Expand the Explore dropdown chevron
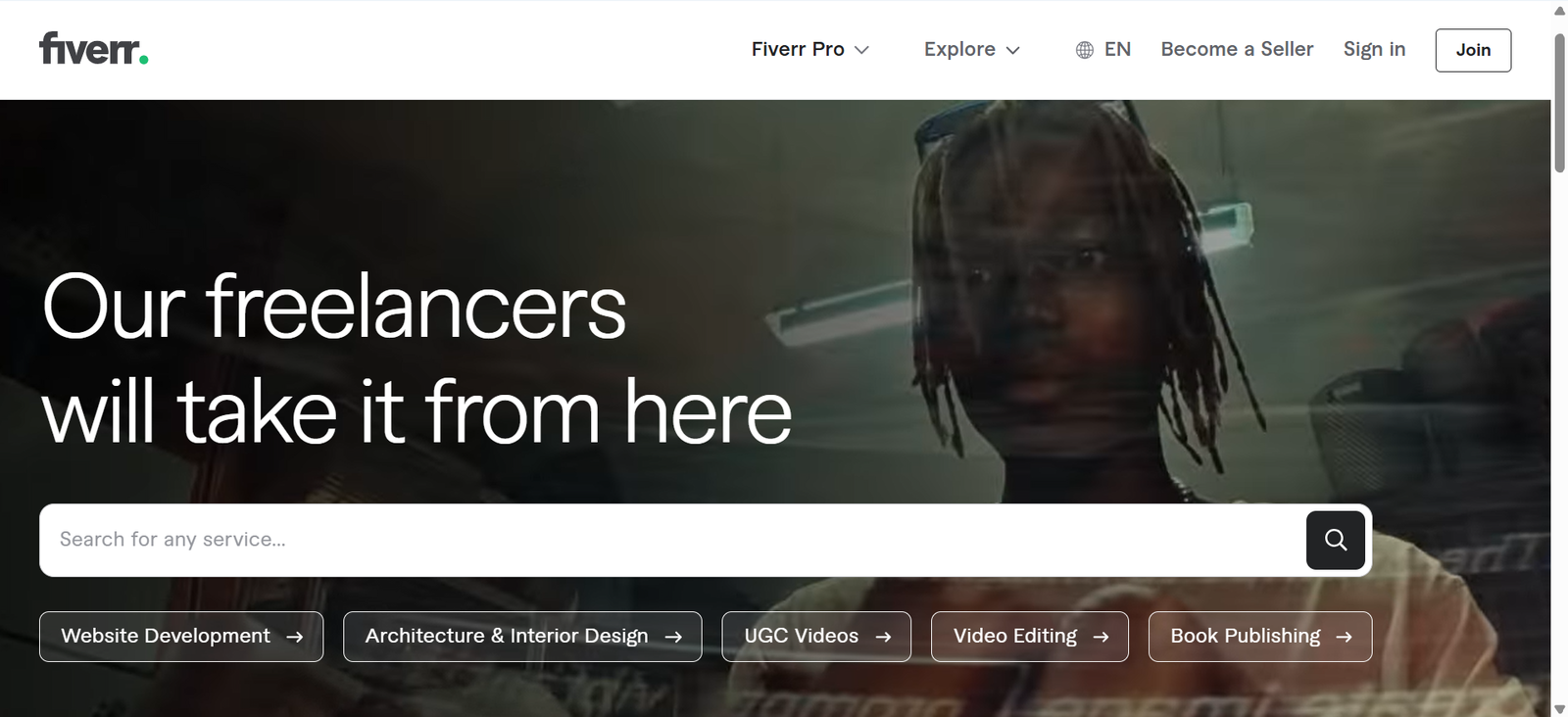This screenshot has height=717, width=1568. click(1013, 50)
